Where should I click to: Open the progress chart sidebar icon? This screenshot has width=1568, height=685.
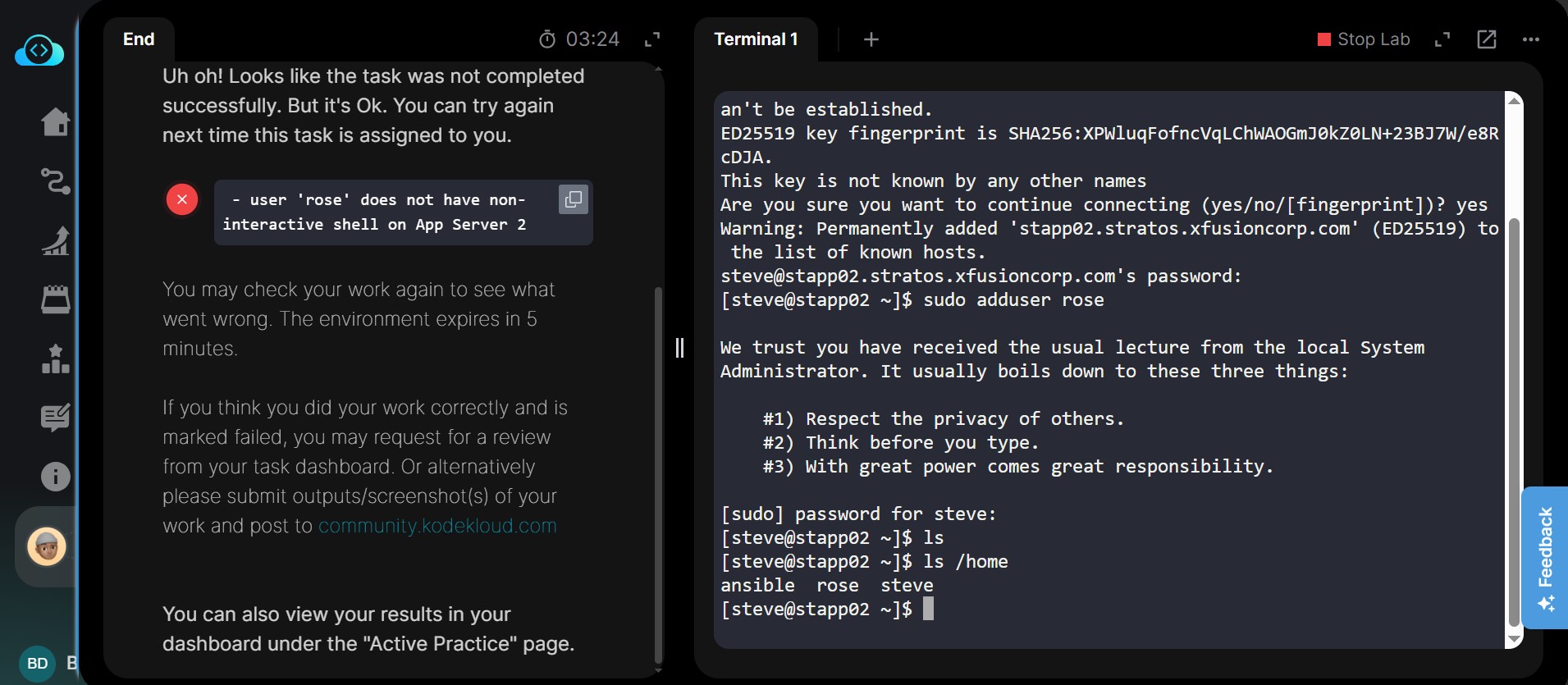(55, 240)
